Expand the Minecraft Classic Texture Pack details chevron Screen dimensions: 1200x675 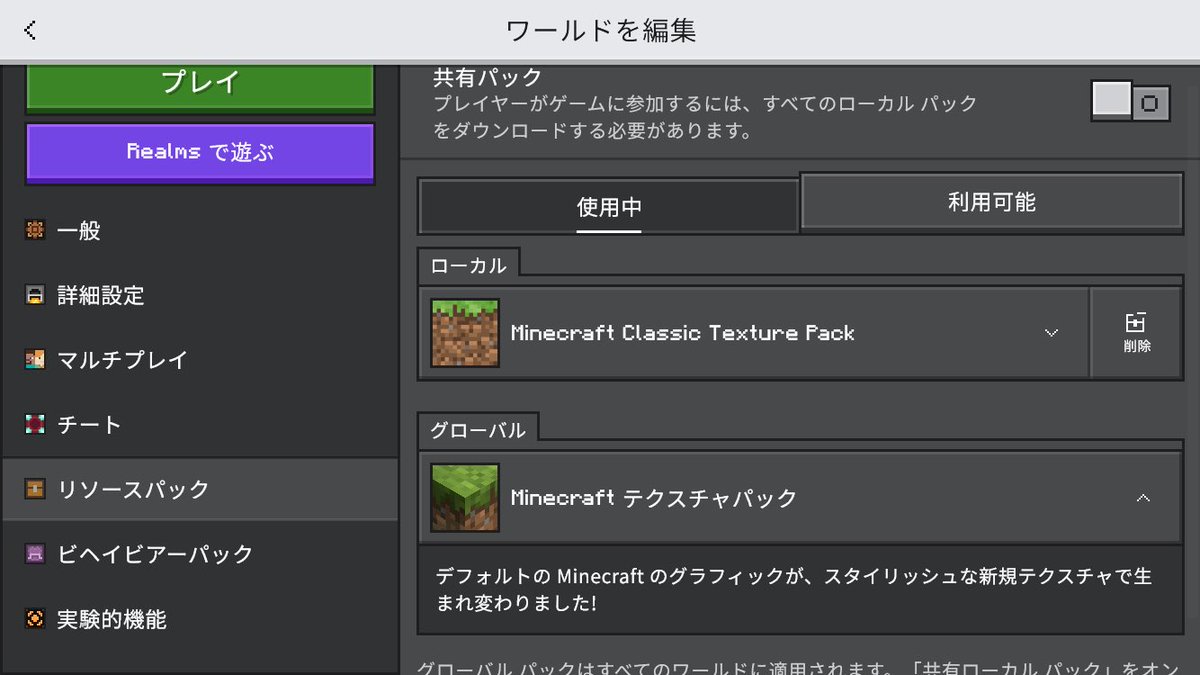1051,332
